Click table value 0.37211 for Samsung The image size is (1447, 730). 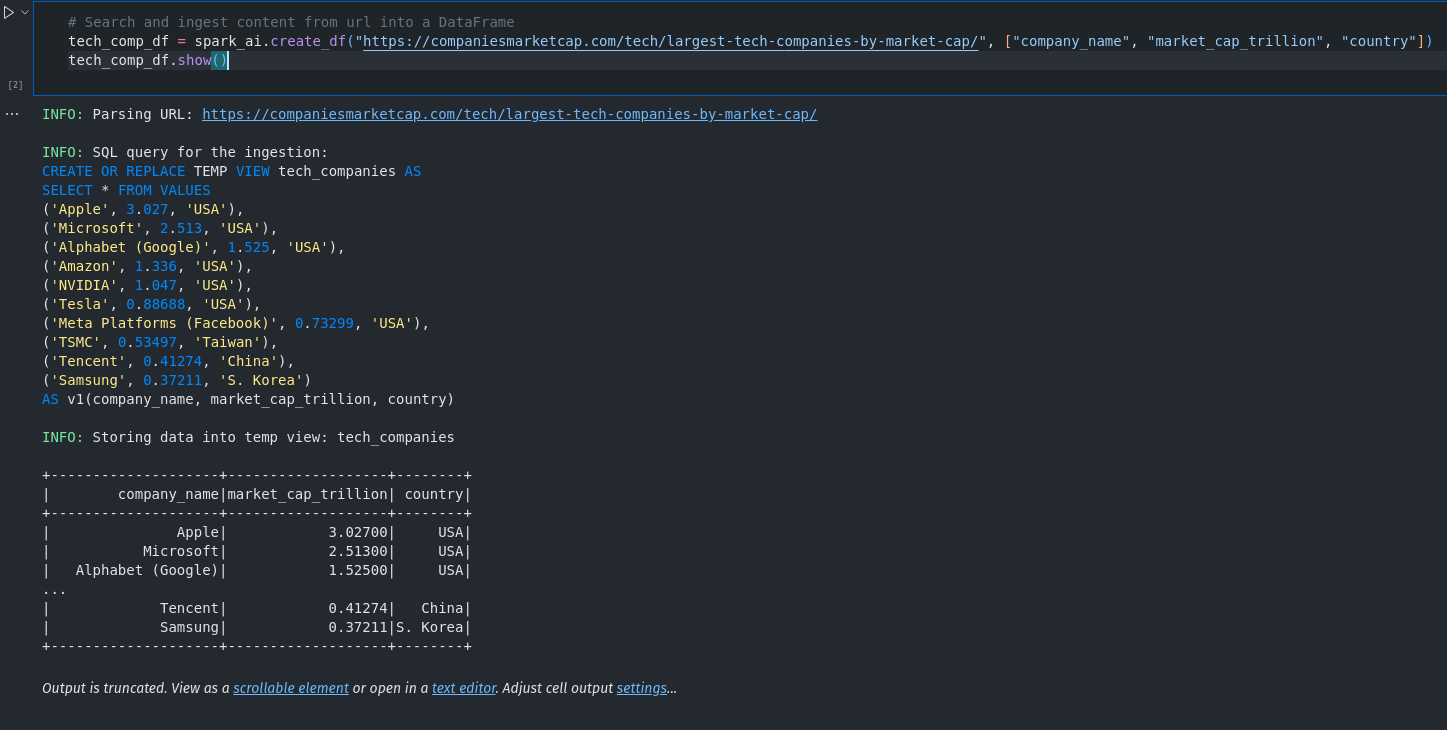click(x=358, y=627)
